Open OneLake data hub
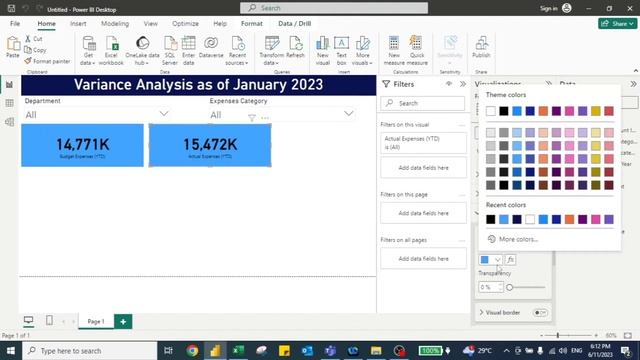640x360 pixels. pyautogui.click(x=142, y=51)
